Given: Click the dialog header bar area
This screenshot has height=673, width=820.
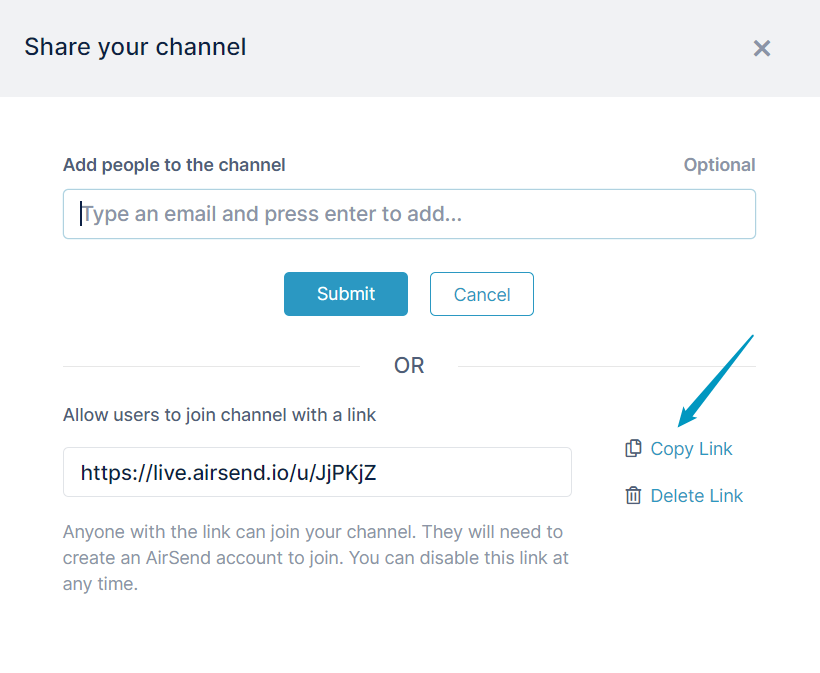Looking at the screenshot, I should (410, 48).
